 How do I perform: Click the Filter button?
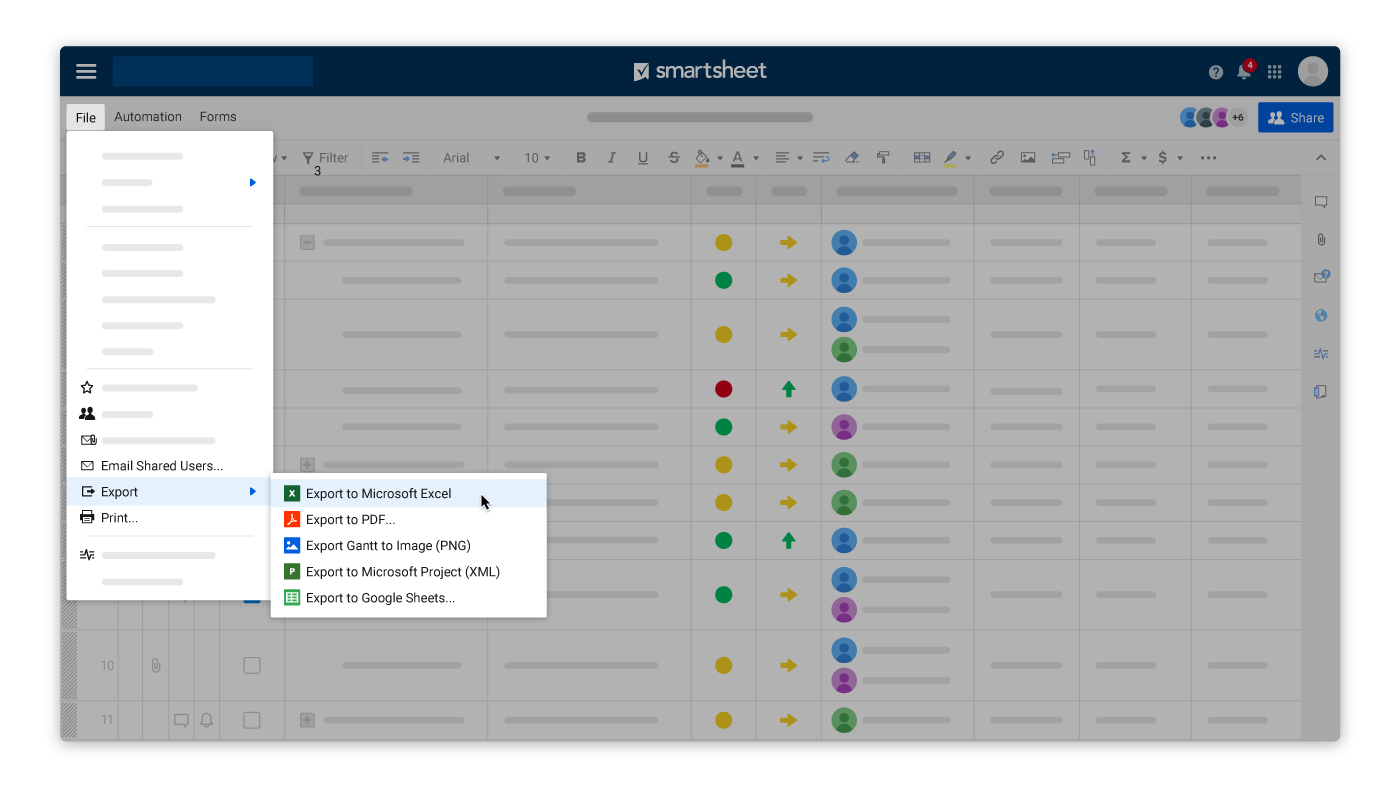click(326, 158)
